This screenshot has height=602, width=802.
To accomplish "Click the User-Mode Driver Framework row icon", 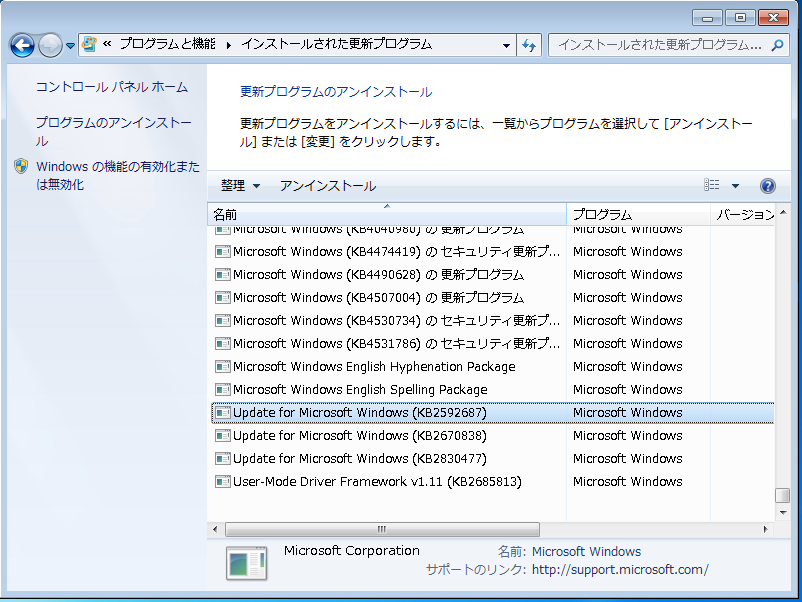I will [x=222, y=481].
